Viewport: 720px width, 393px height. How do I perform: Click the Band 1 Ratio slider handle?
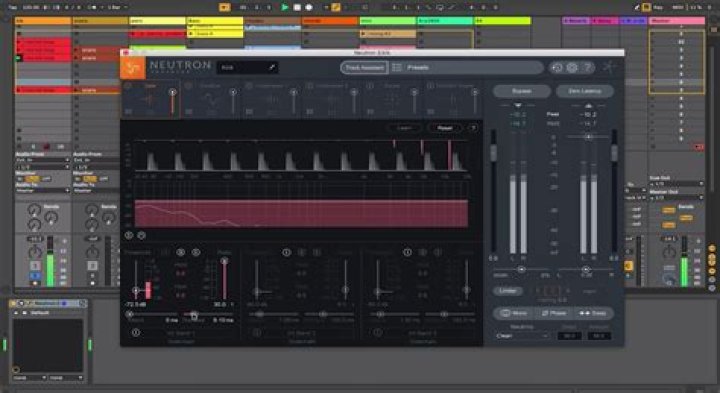pos(225,261)
